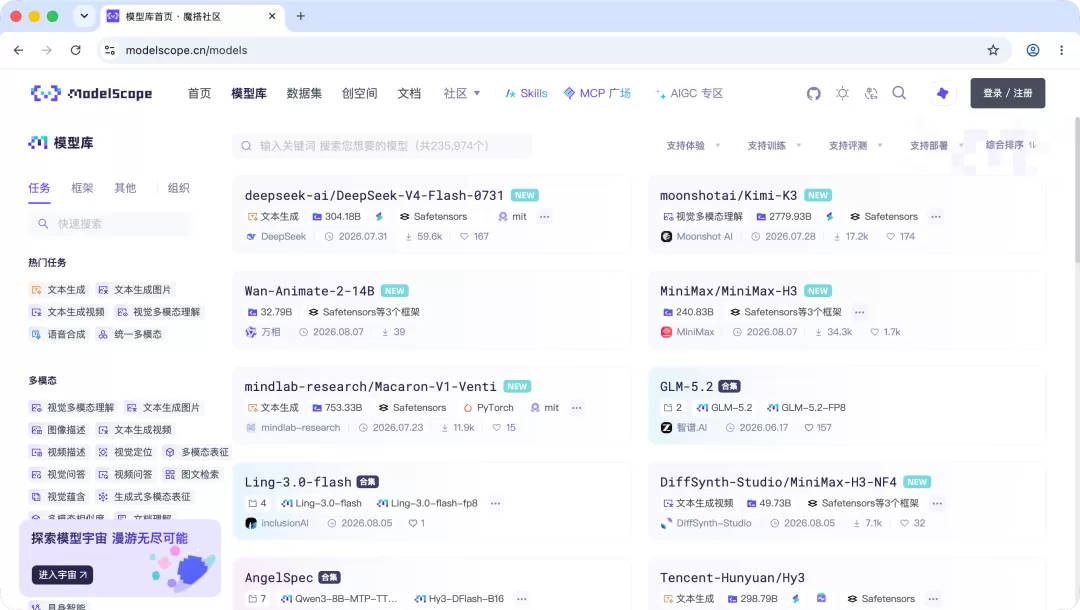Image resolution: width=1080 pixels, height=610 pixels.
Task: Click the more dots on Tencent-Hunyuan/Hy3 card
Action: coord(933,599)
